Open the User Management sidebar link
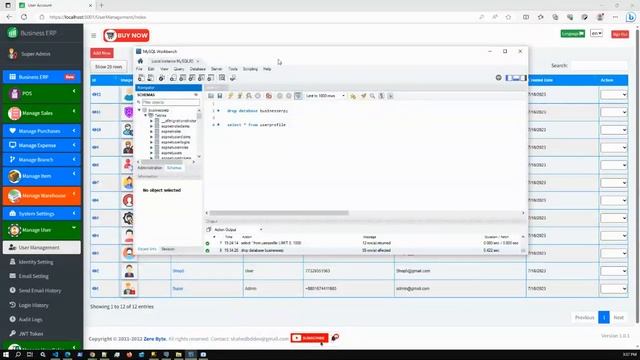This screenshot has height=360, width=640. tap(42, 247)
